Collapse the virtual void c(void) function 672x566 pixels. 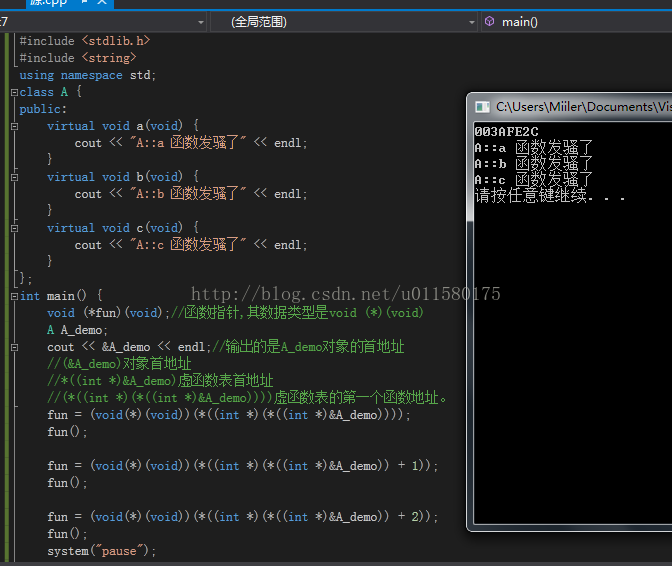point(14,228)
